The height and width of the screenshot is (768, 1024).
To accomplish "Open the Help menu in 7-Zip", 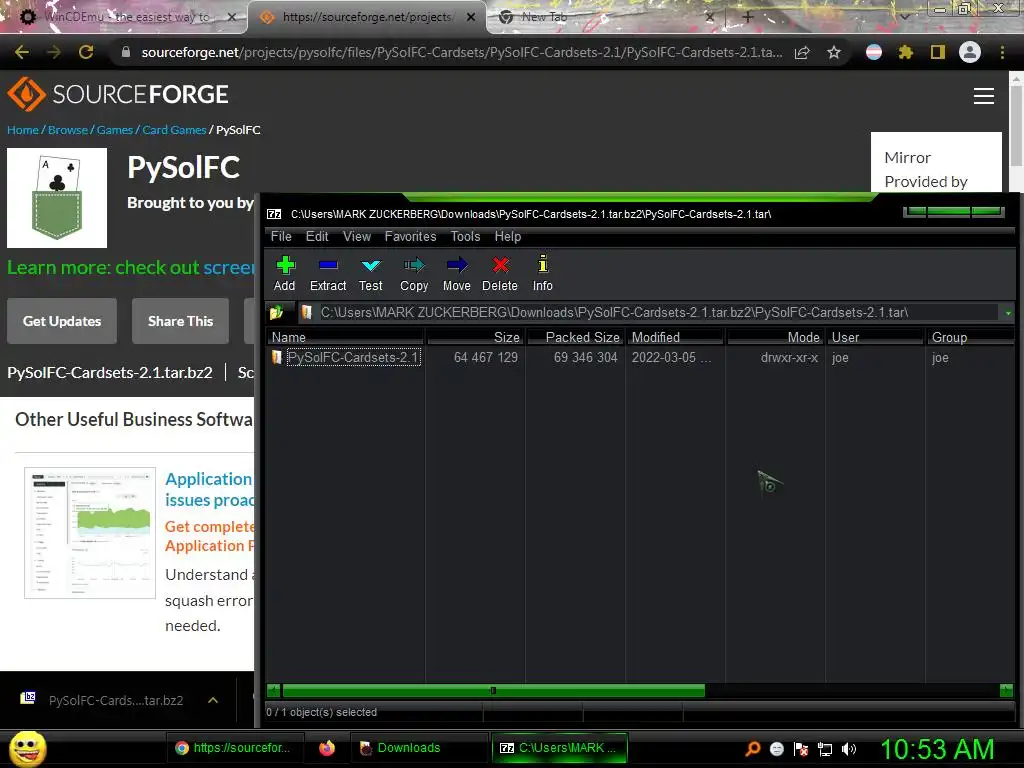I will click(x=507, y=236).
